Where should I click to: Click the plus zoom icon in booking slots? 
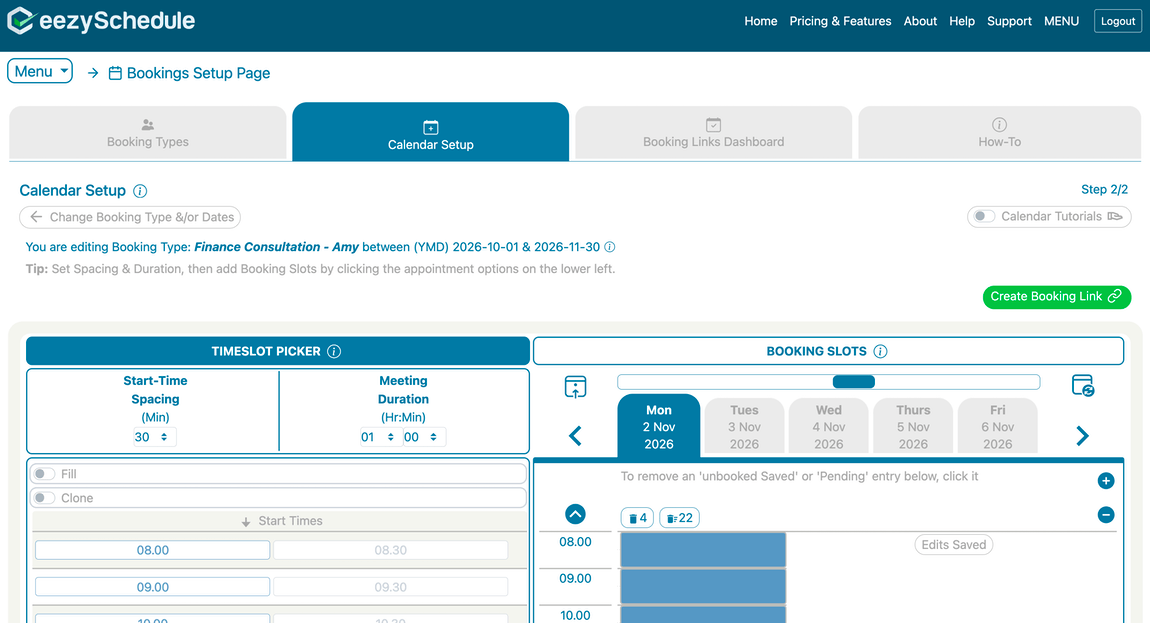pyautogui.click(x=1106, y=481)
